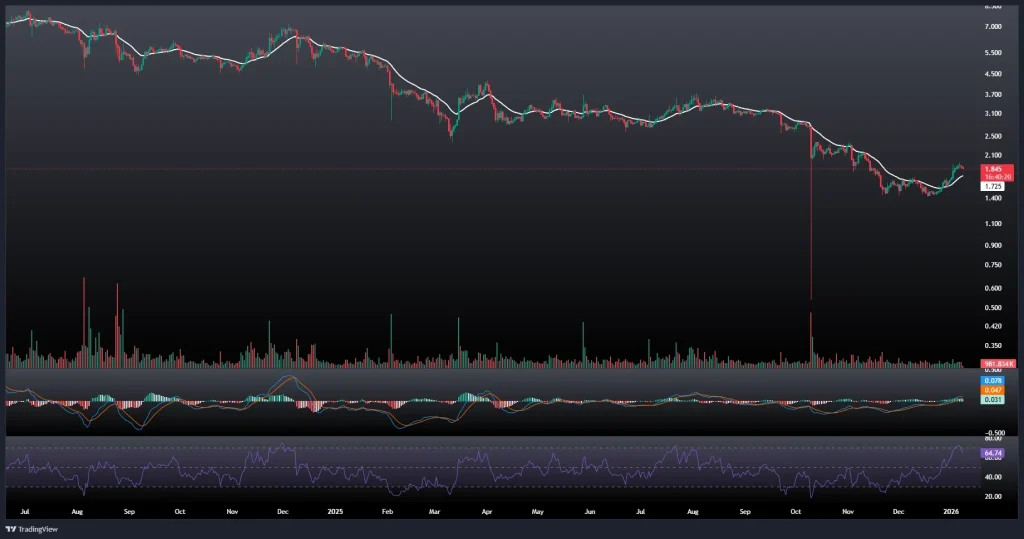Viewport: 1024px width, 539px height.
Task: Click the 1.100 price scale label
Action: click(993, 224)
